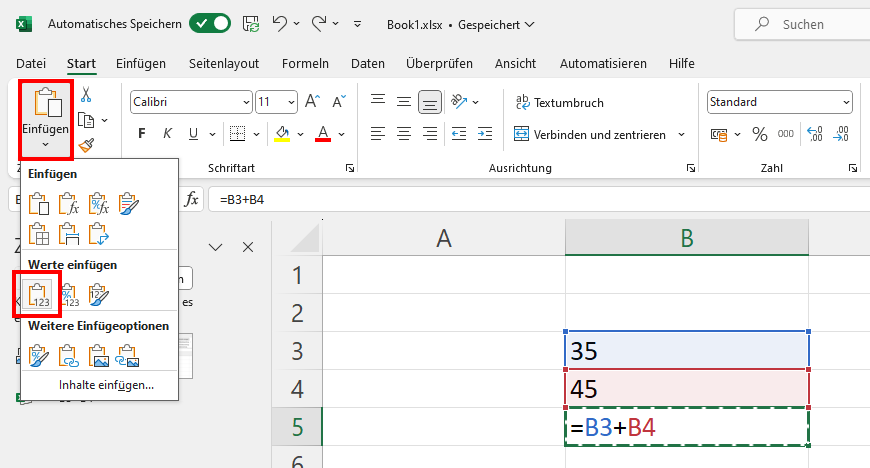Click the Cut scissors icon
This screenshot has height=468, width=870.
(x=86, y=94)
